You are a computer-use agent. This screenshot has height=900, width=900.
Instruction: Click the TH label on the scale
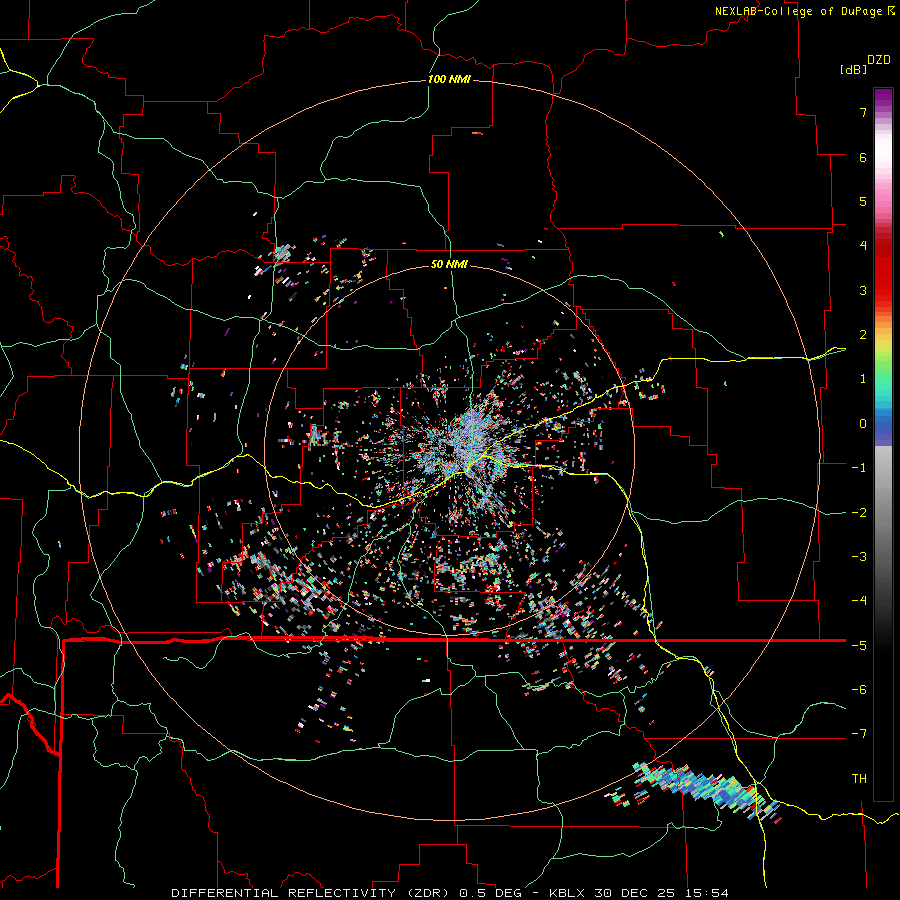click(859, 779)
